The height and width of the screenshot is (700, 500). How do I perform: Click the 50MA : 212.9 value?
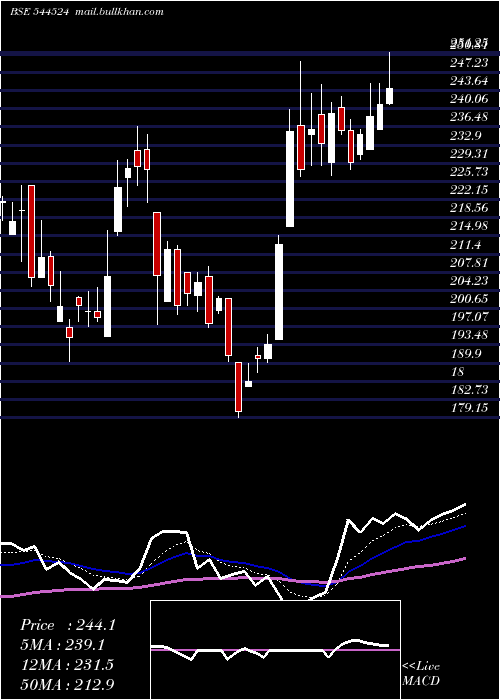(67, 684)
